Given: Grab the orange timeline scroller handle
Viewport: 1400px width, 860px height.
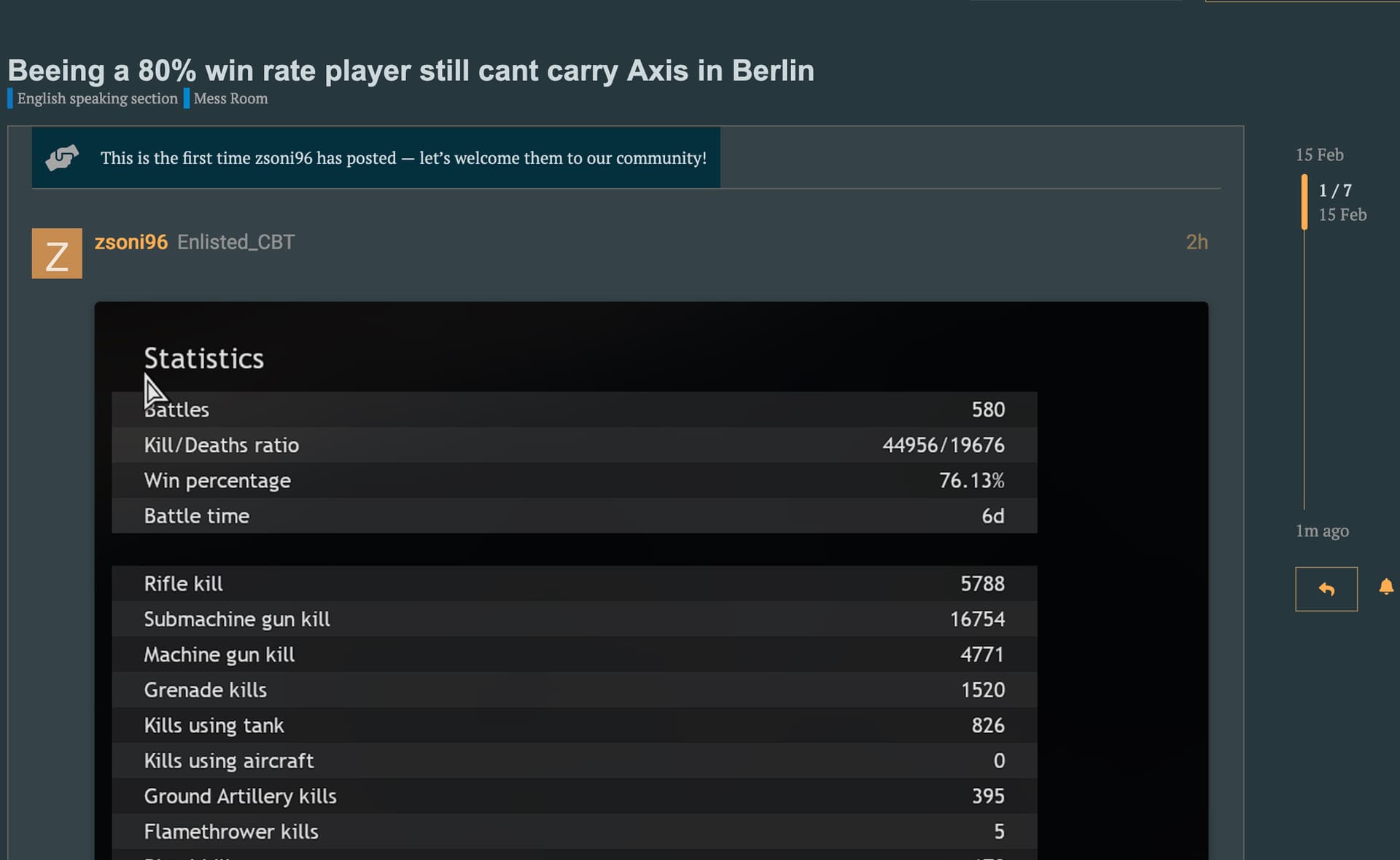Looking at the screenshot, I should click(x=1304, y=202).
